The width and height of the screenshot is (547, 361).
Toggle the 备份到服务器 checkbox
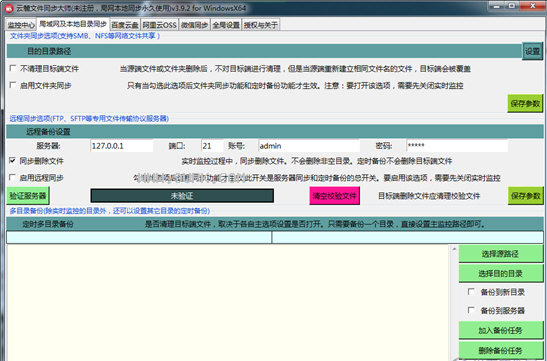pyautogui.click(x=471, y=310)
